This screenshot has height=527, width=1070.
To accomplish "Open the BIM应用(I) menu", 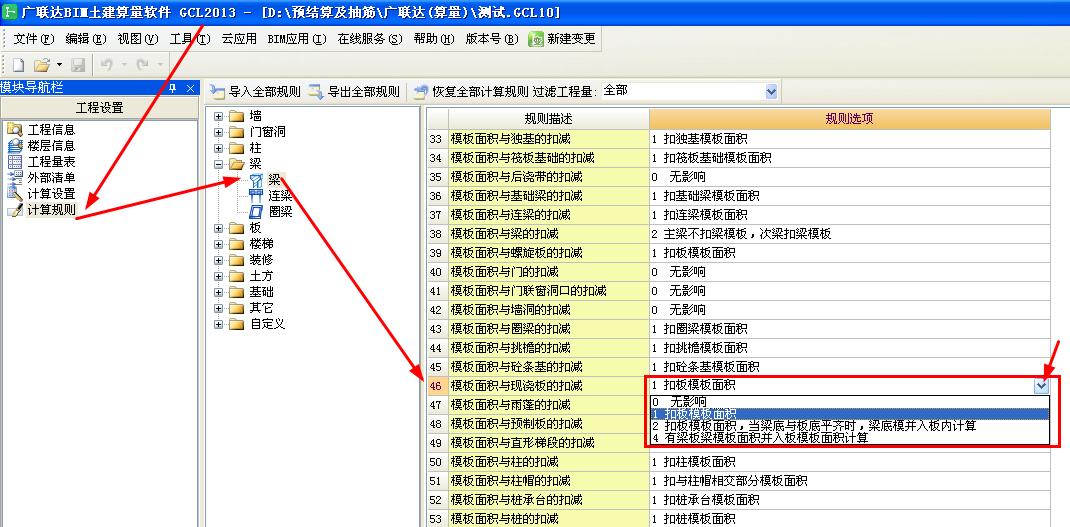I will [297, 39].
